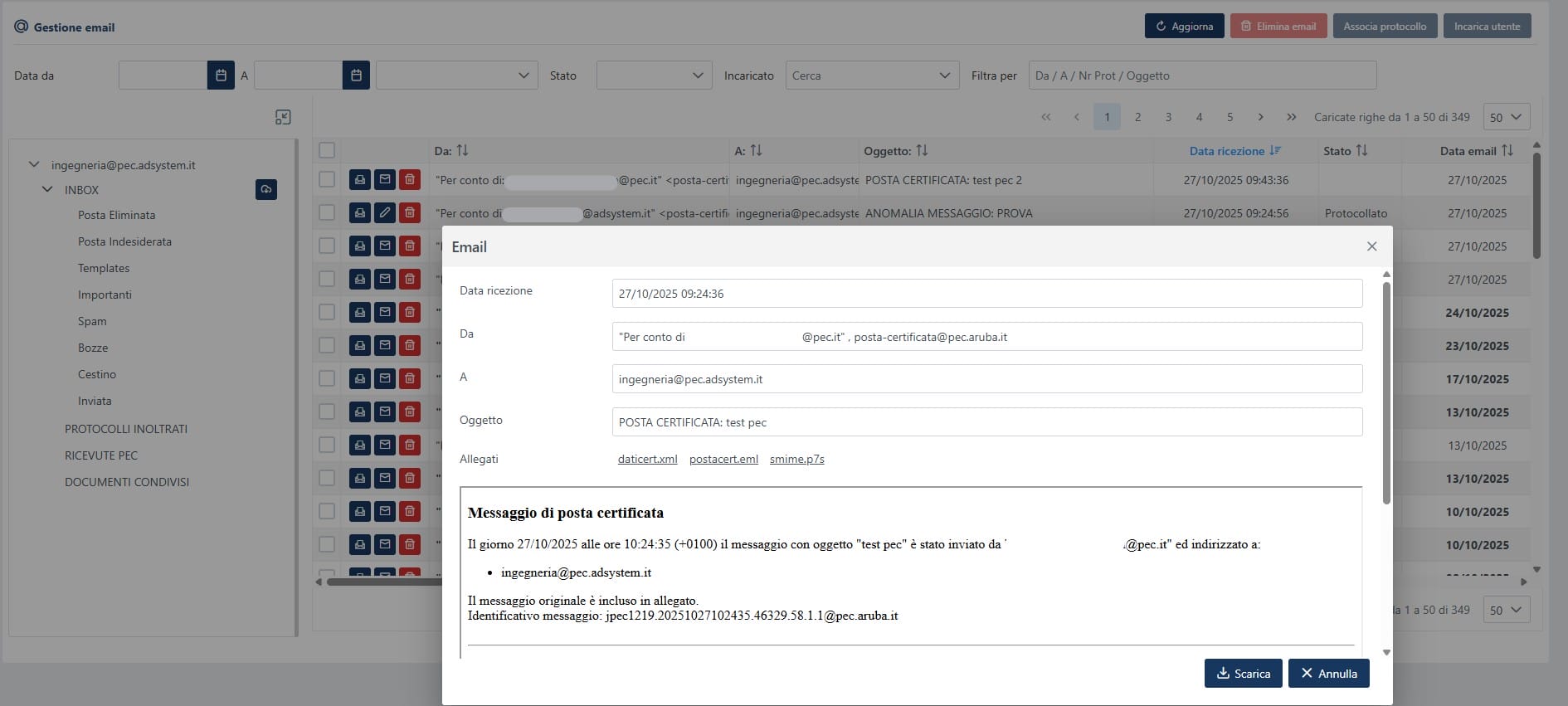1568x706 pixels.
Task: Tick the select-all checkbox in table header
Action: coord(327,150)
